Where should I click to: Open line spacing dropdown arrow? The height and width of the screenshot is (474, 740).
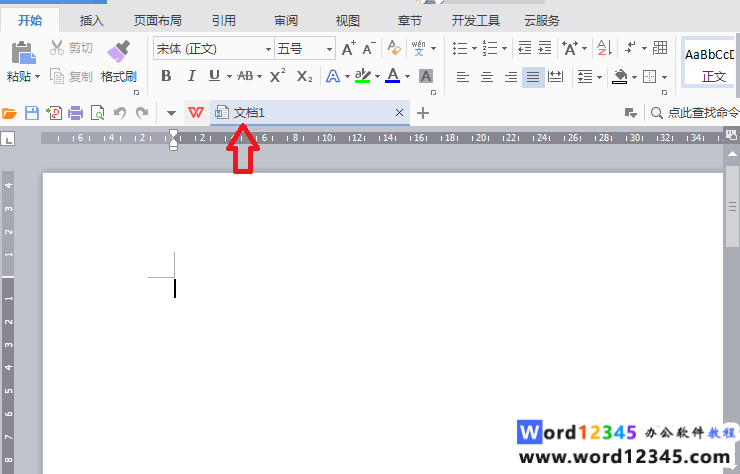599,77
